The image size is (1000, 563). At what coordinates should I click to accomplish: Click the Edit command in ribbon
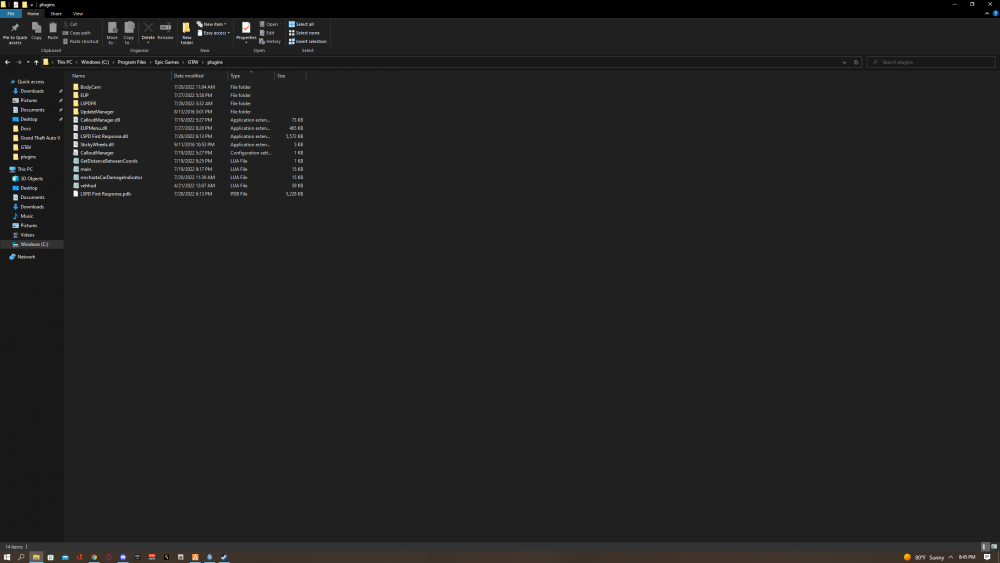tap(267, 33)
